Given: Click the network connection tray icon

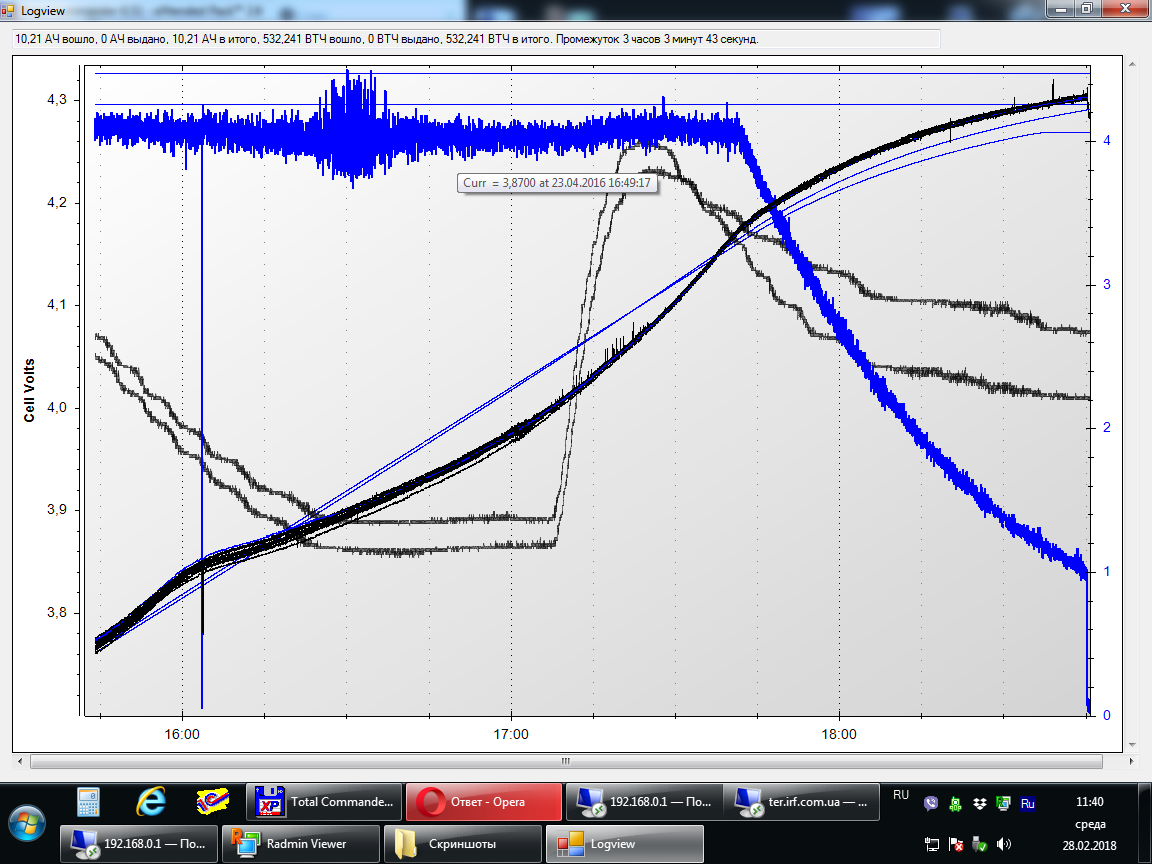Looking at the screenshot, I should pos(932,844).
